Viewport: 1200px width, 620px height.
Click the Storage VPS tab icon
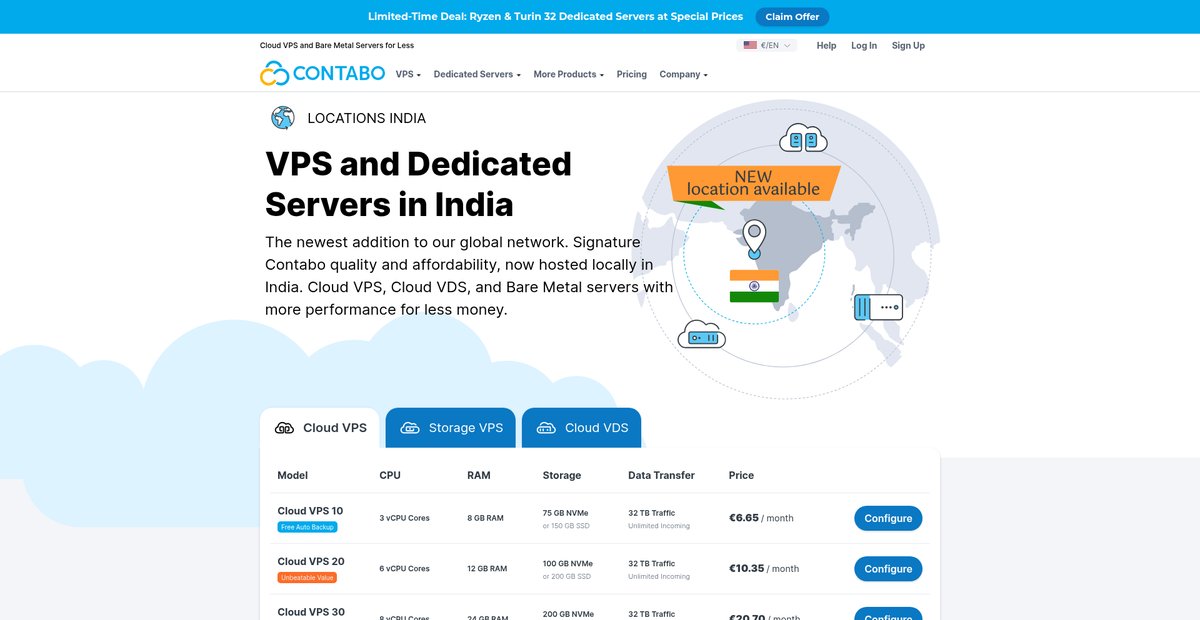click(x=410, y=428)
